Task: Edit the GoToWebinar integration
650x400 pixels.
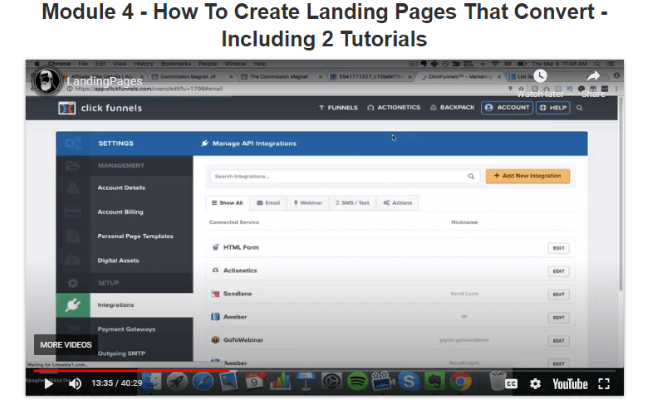Action: (559, 341)
